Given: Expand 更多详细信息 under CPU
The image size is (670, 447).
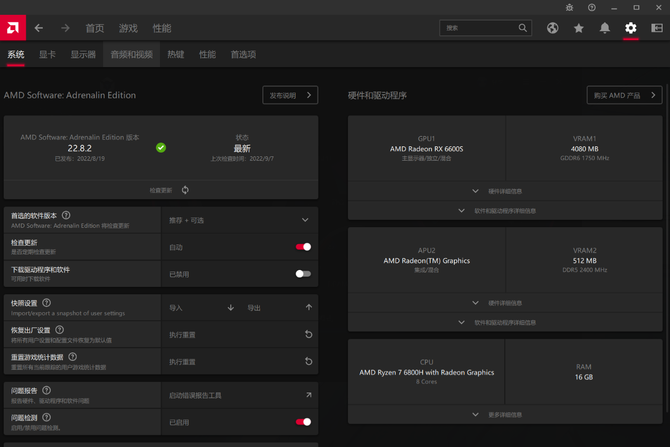Looking at the screenshot, I should coord(505,415).
